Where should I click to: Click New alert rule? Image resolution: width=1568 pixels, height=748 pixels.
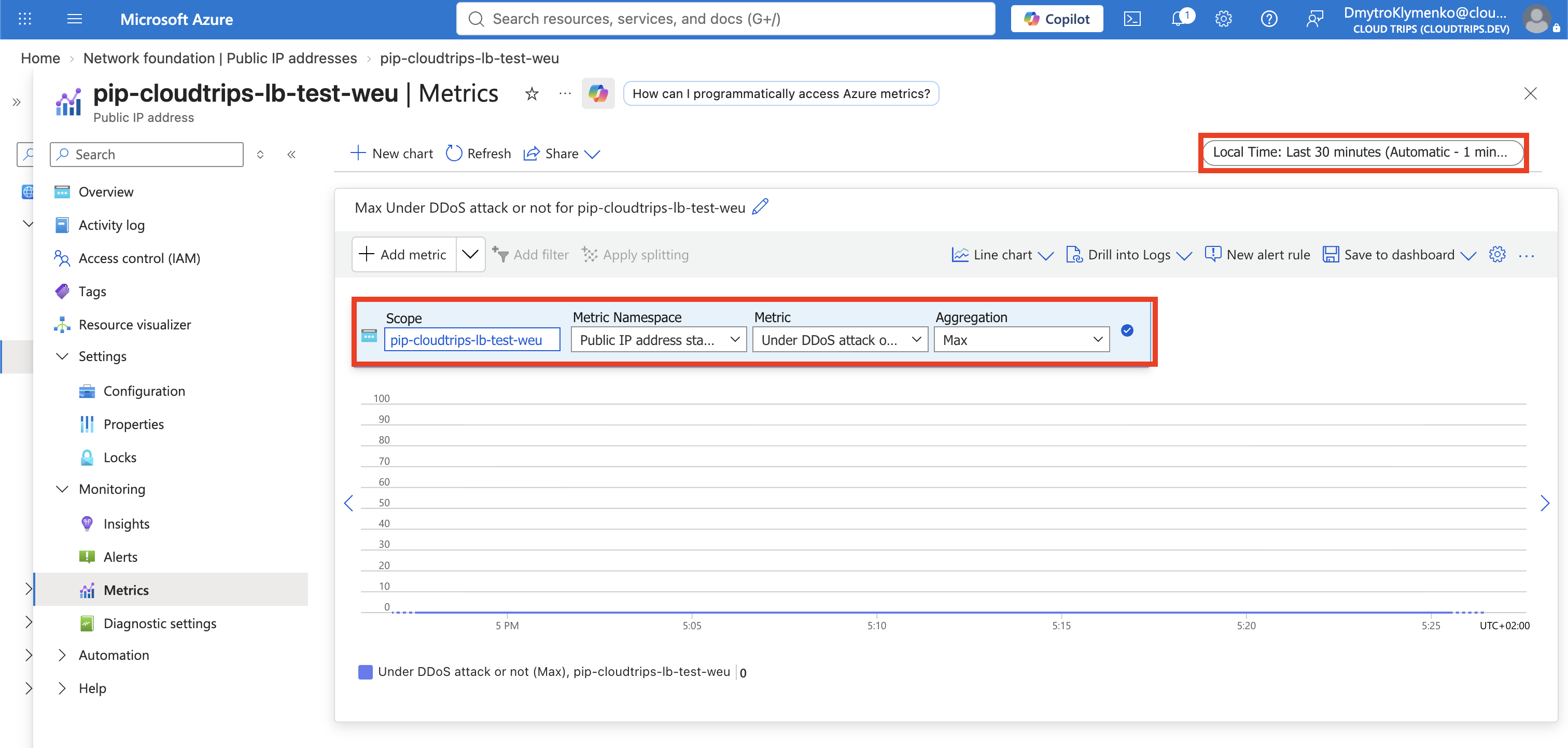tap(1257, 255)
